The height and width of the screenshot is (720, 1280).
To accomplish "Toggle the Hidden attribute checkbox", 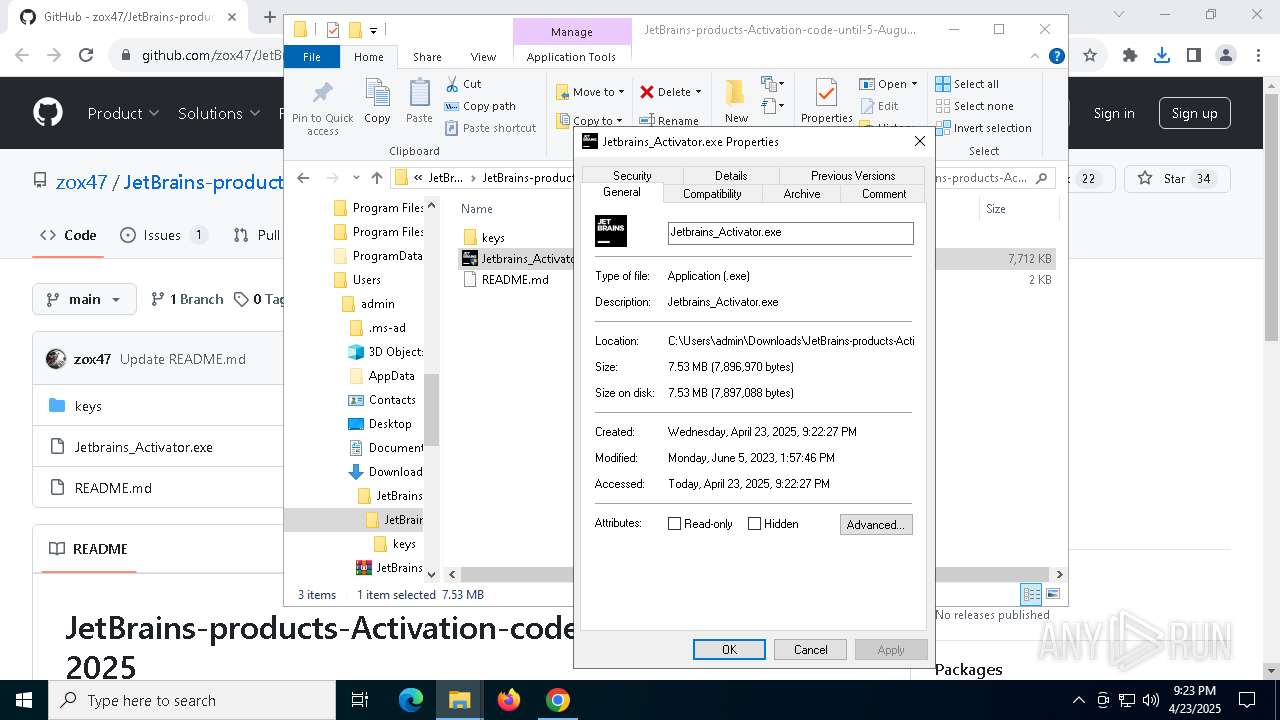I will pyautogui.click(x=754, y=524).
